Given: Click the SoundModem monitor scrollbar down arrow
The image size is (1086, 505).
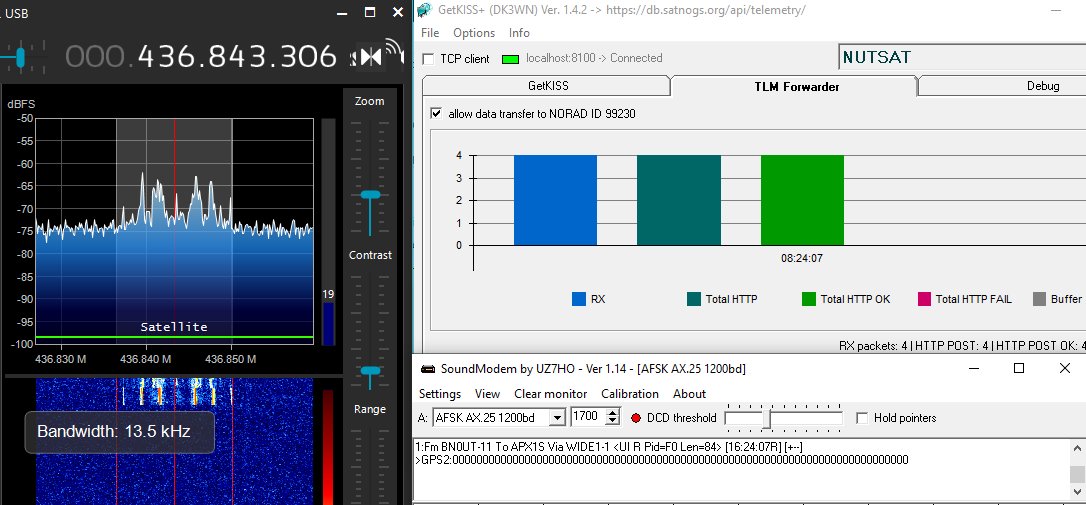Looking at the screenshot, I should [1078, 491].
